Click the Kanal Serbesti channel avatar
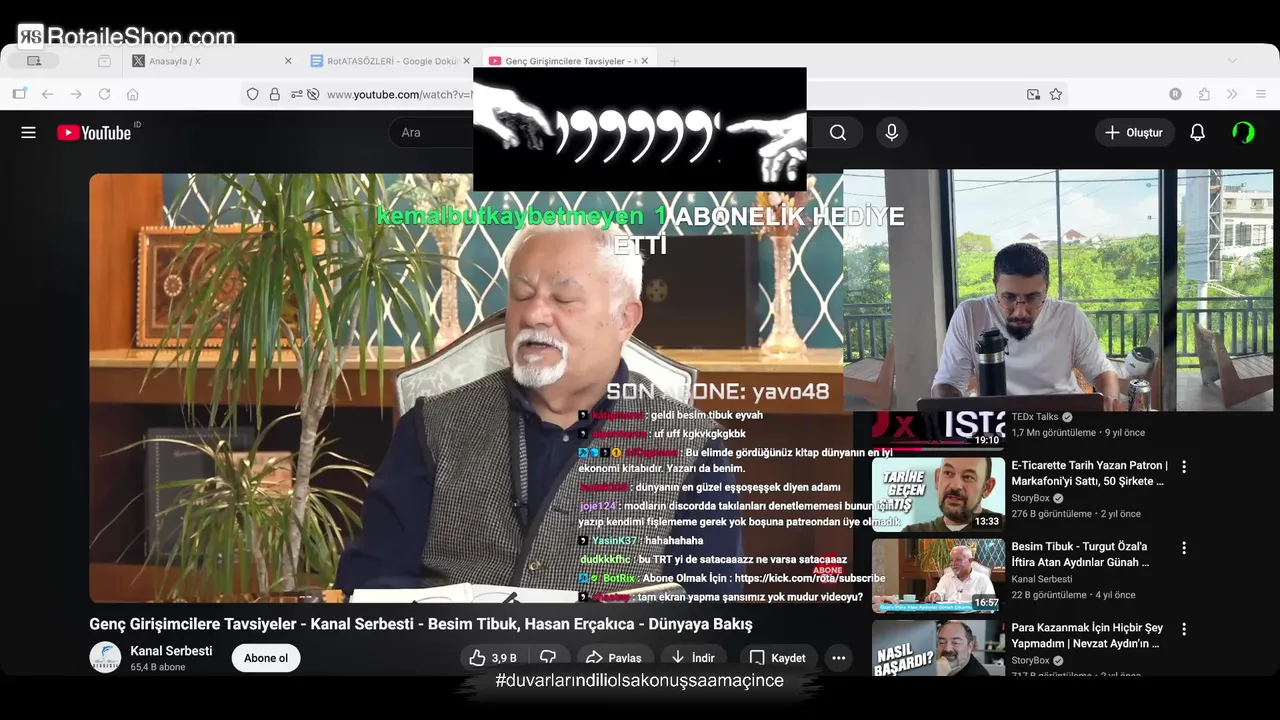This screenshot has height=720, width=1280. point(105,657)
